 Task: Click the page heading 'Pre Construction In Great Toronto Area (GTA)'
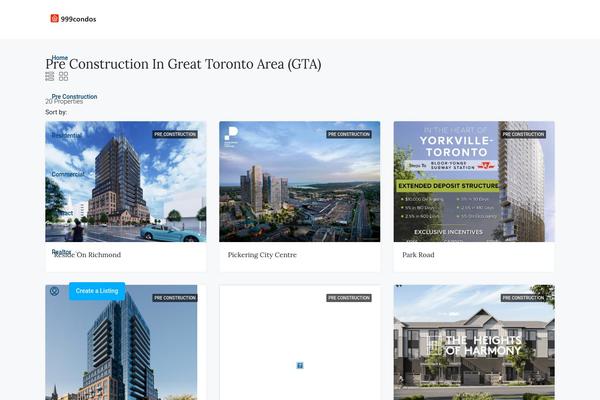(x=183, y=64)
